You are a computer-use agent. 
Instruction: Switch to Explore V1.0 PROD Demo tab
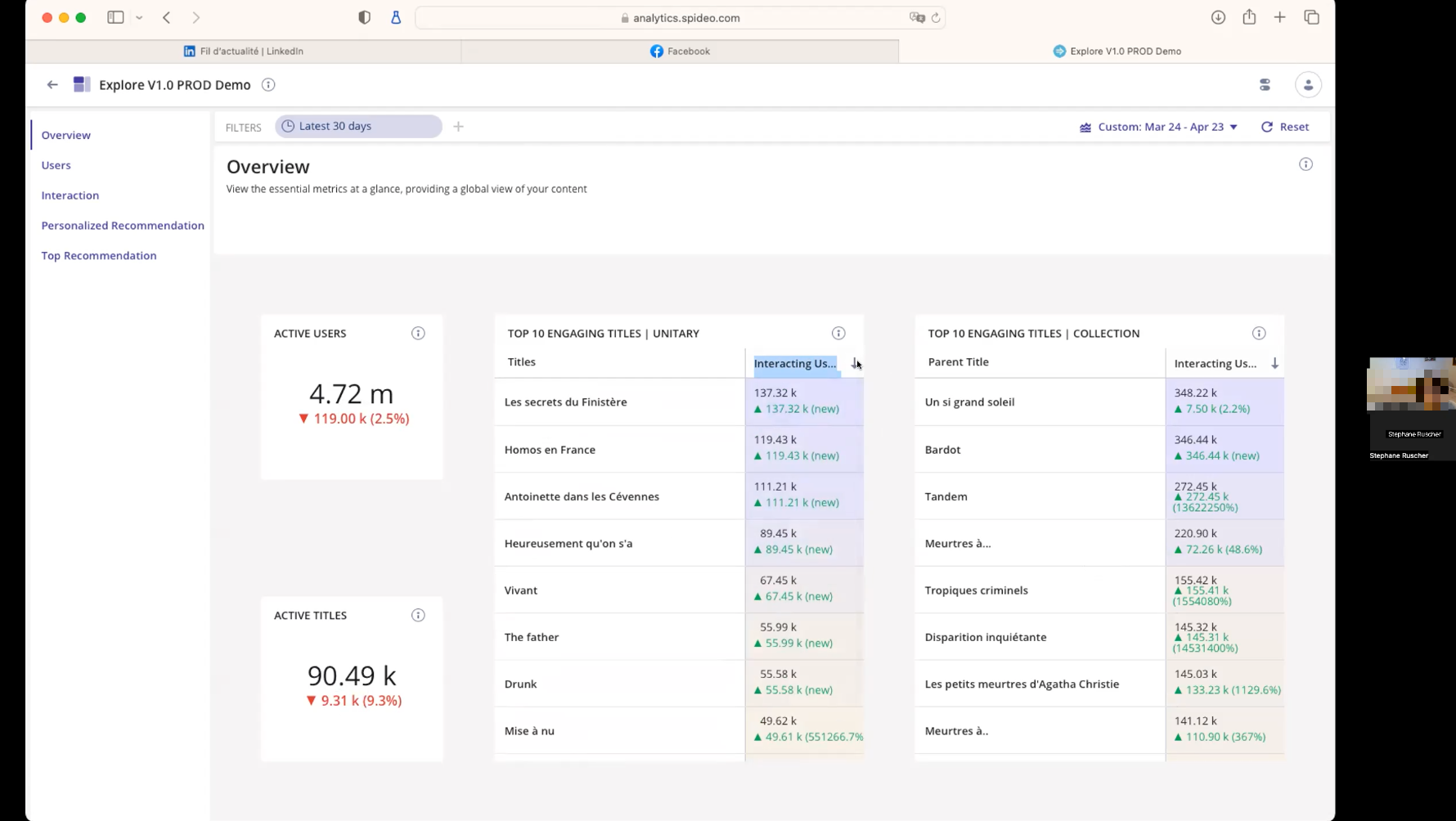tap(1117, 51)
